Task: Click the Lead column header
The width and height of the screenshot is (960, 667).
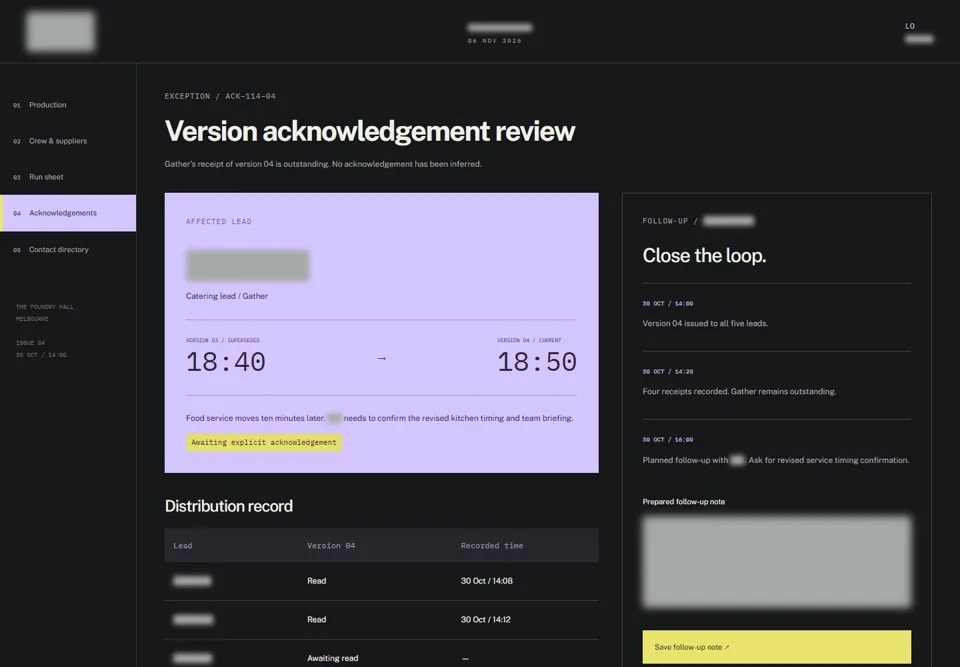Action: coord(182,546)
